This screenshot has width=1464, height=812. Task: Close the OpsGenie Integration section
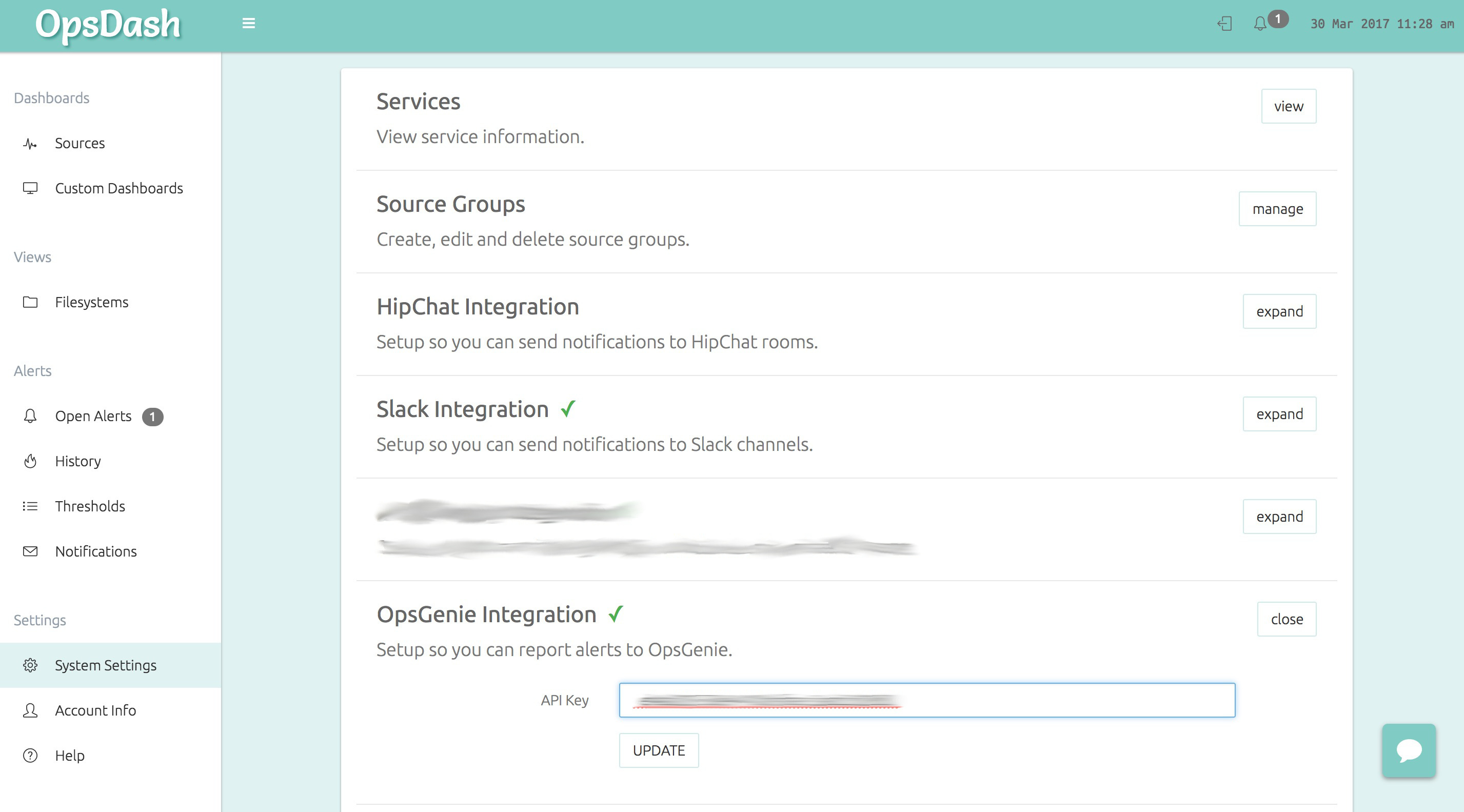(1286, 619)
